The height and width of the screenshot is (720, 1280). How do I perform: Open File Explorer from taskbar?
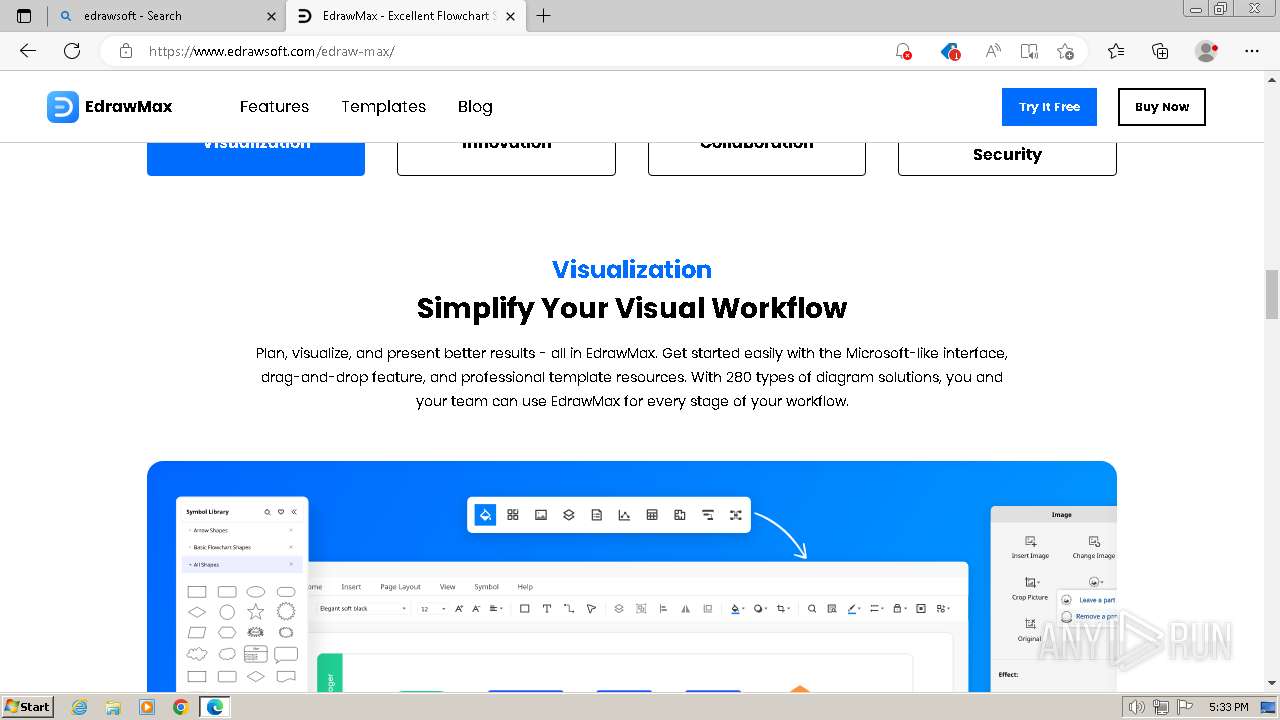(x=113, y=707)
